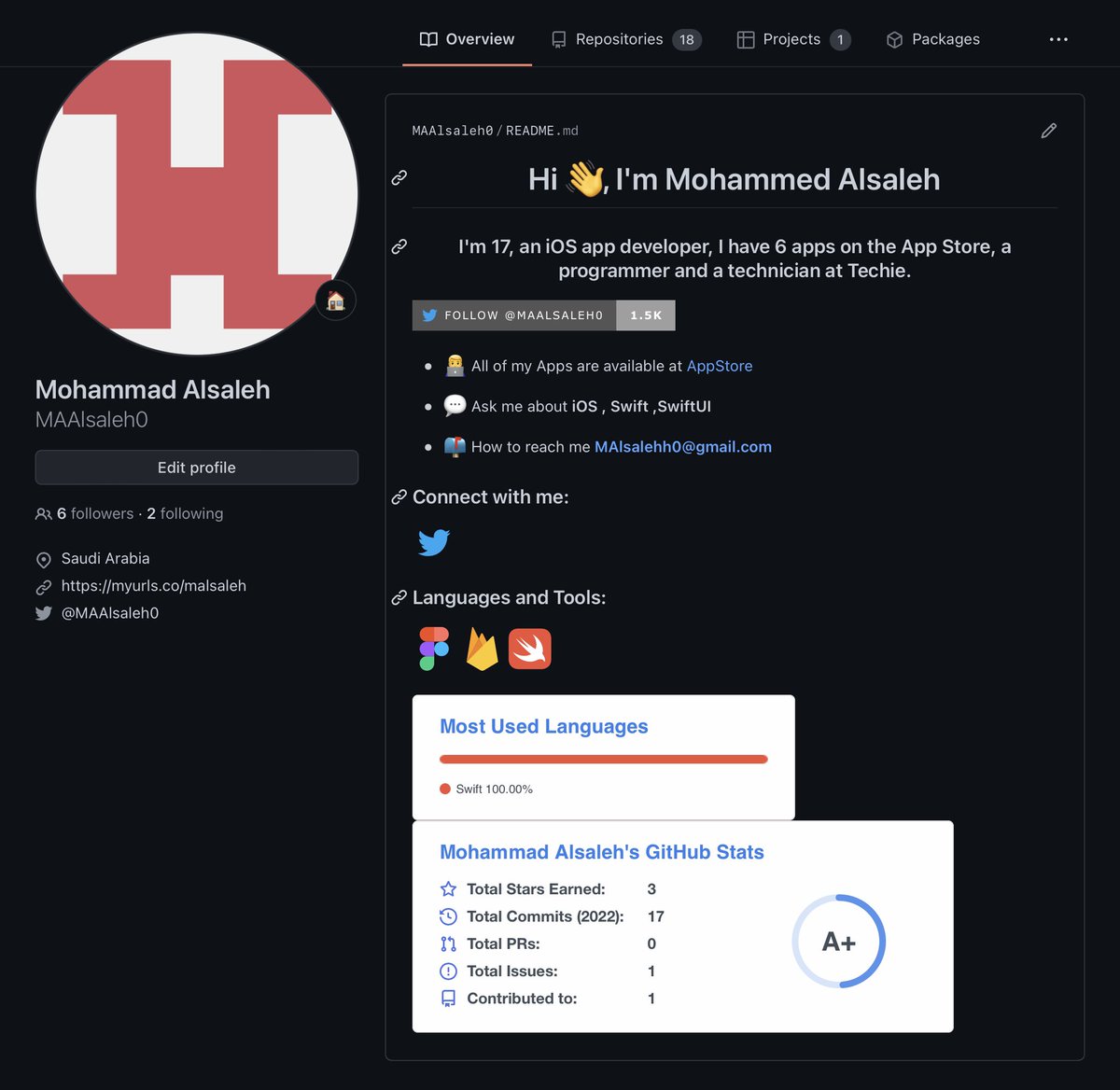Click the house status emoji on avatar
1120x1090 pixels.
[x=336, y=300]
